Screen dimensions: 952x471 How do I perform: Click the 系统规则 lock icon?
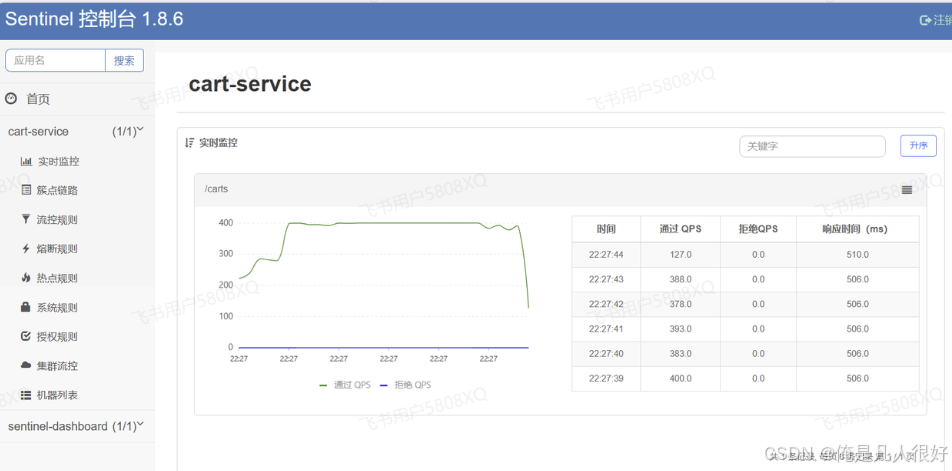26,307
